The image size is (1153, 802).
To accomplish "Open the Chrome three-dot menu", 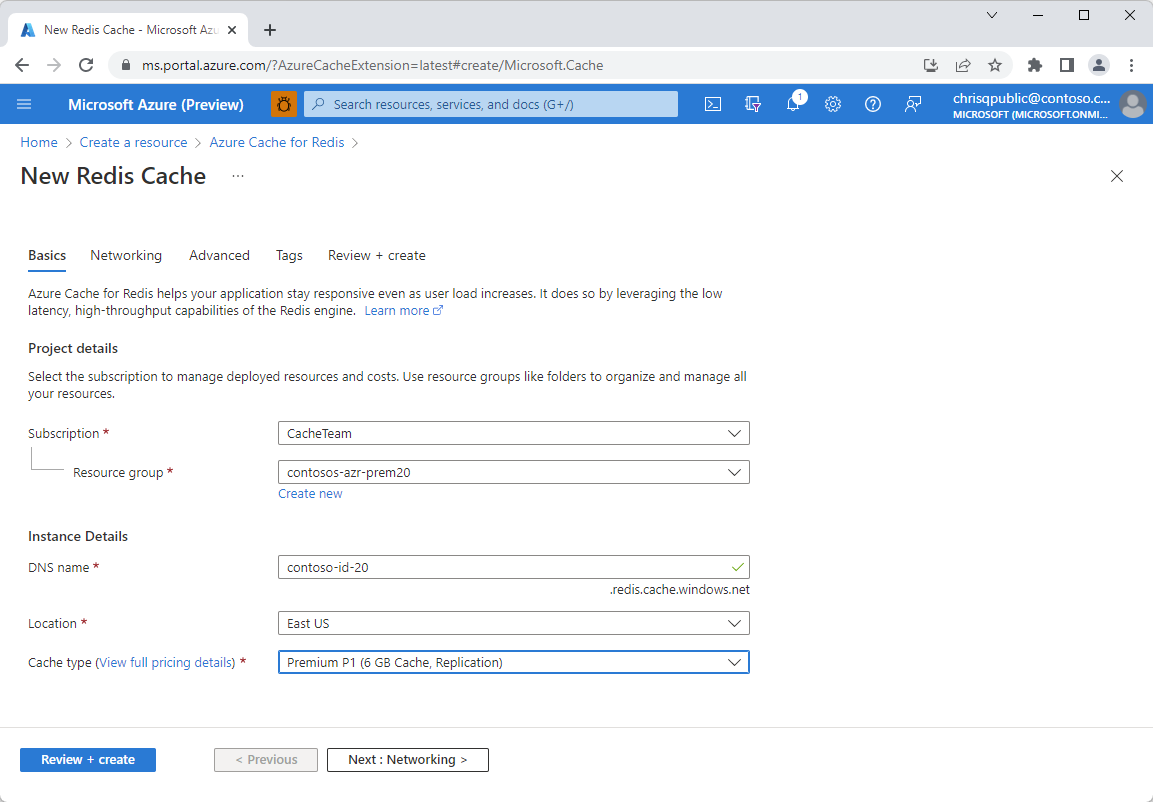I will tap(1132, 65).
